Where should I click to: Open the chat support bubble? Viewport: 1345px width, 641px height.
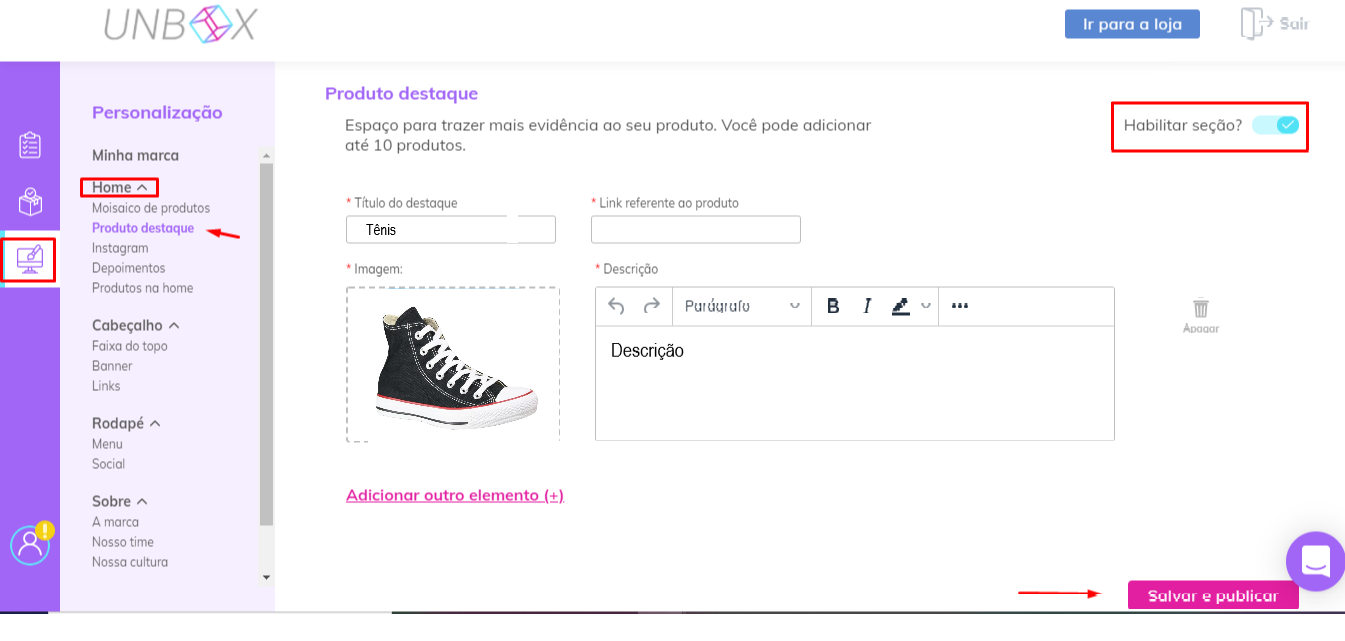coord(1316,561)
